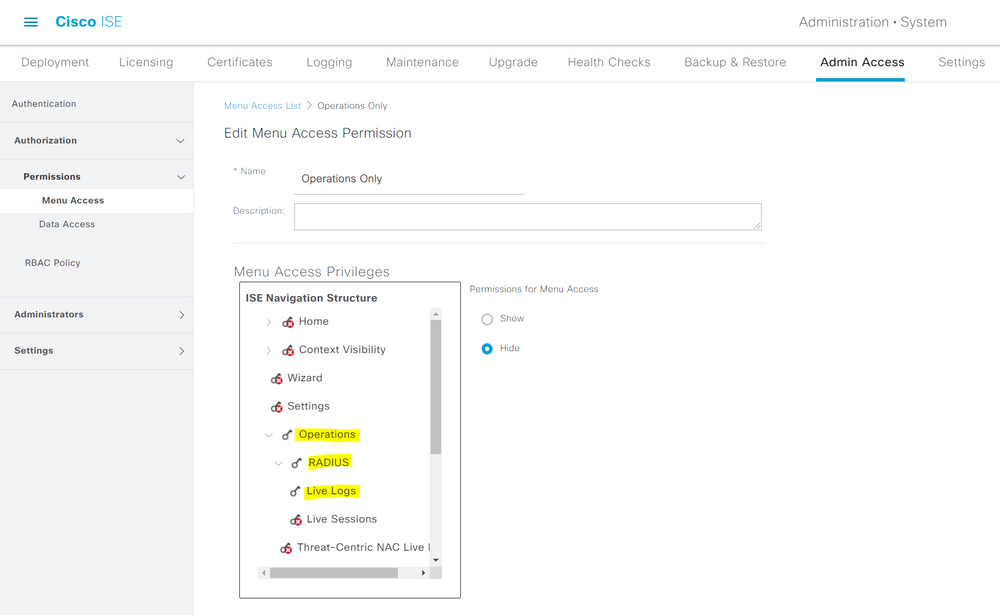Collapse the RADIUS tree node

pyautogui.click(x=279, y=462)
